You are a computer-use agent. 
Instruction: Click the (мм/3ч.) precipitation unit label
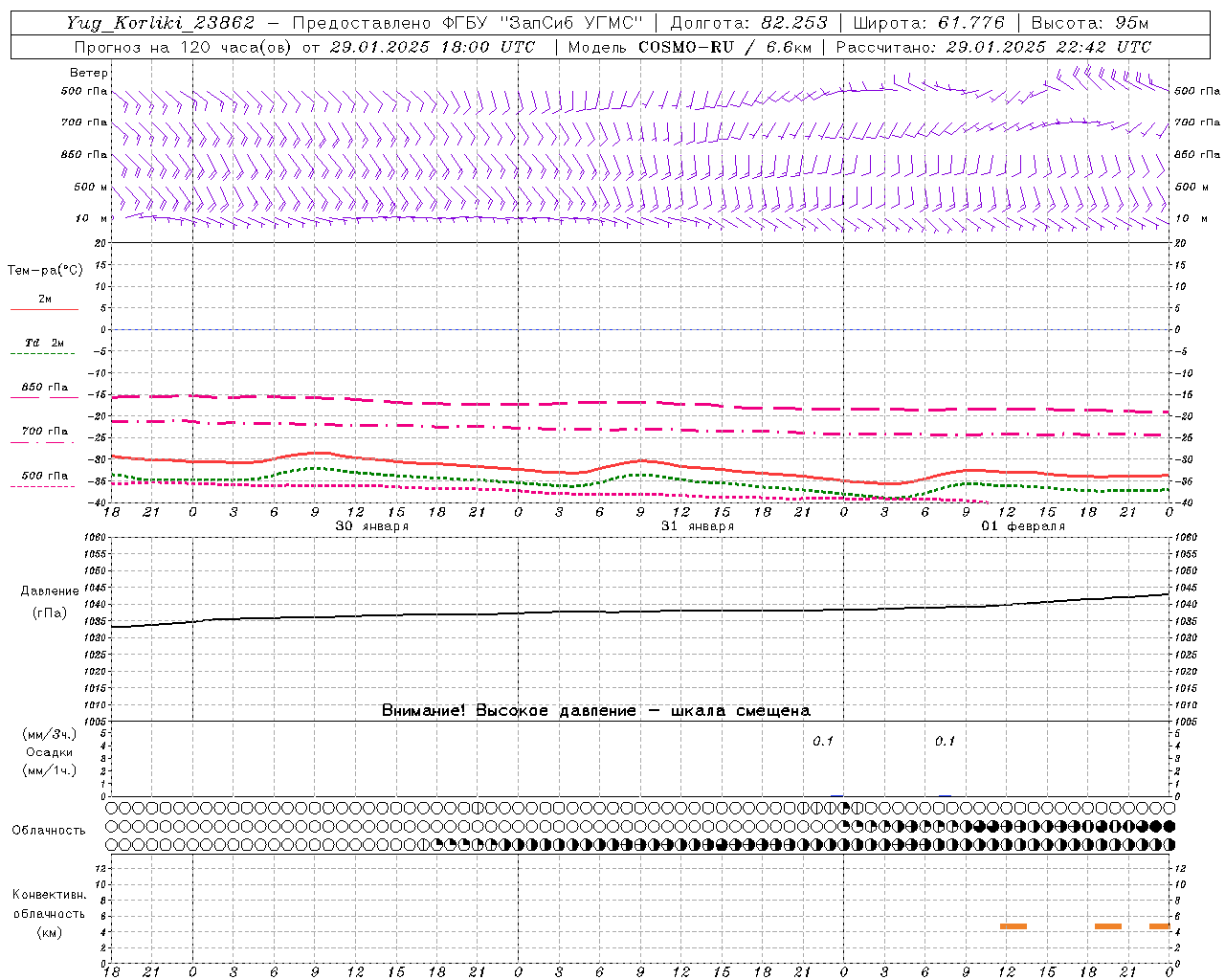(50, 734)
